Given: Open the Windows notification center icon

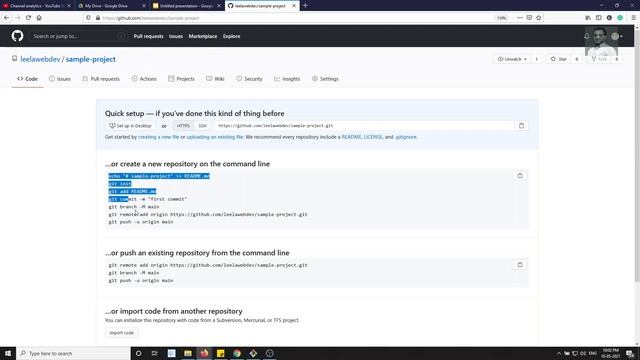Looking at the screenshot, I should 630,353.
